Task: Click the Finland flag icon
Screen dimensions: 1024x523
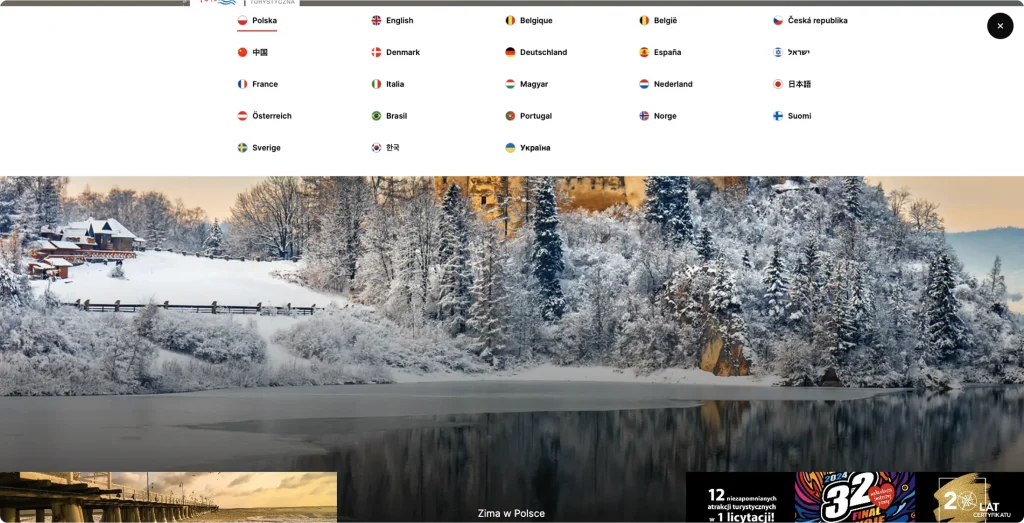Action: (778, 116)
